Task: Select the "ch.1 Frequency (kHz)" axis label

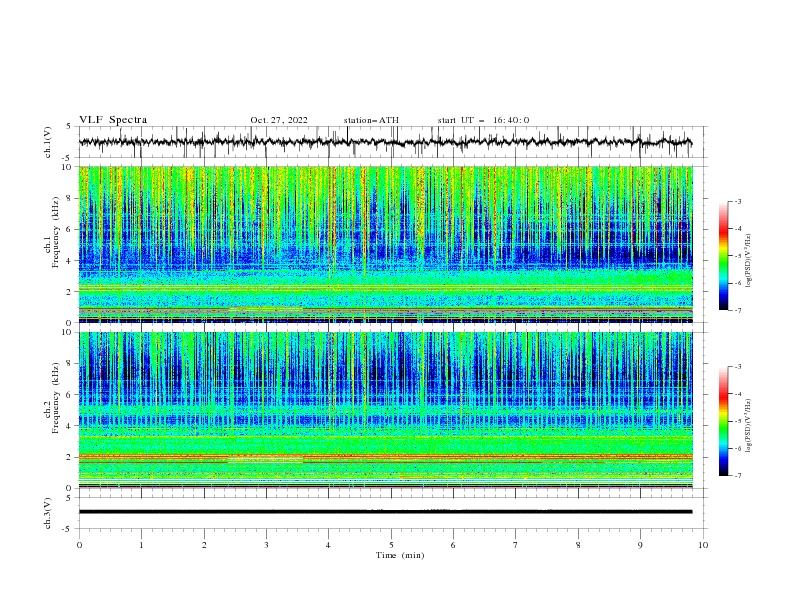Action: pyautogui.click(x=52, y=231)
